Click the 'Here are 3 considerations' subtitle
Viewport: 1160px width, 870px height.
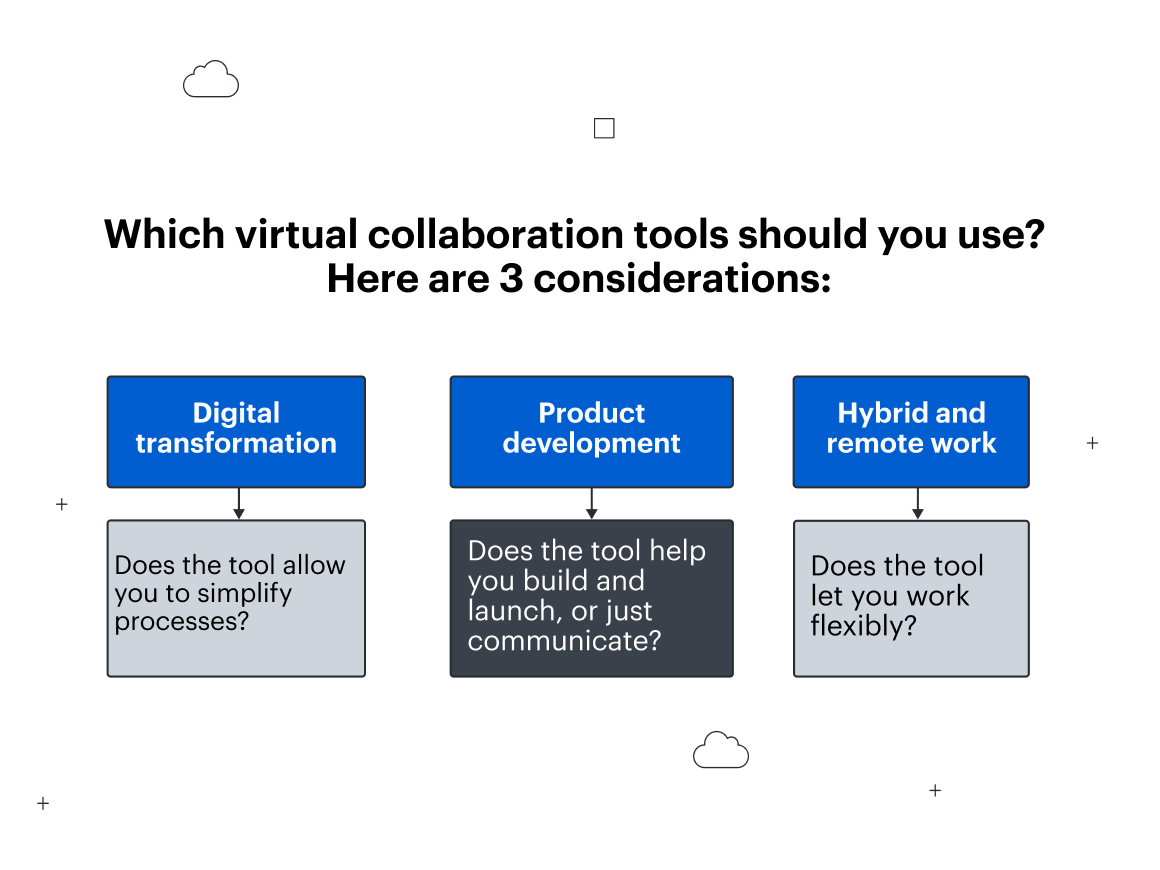579,279
